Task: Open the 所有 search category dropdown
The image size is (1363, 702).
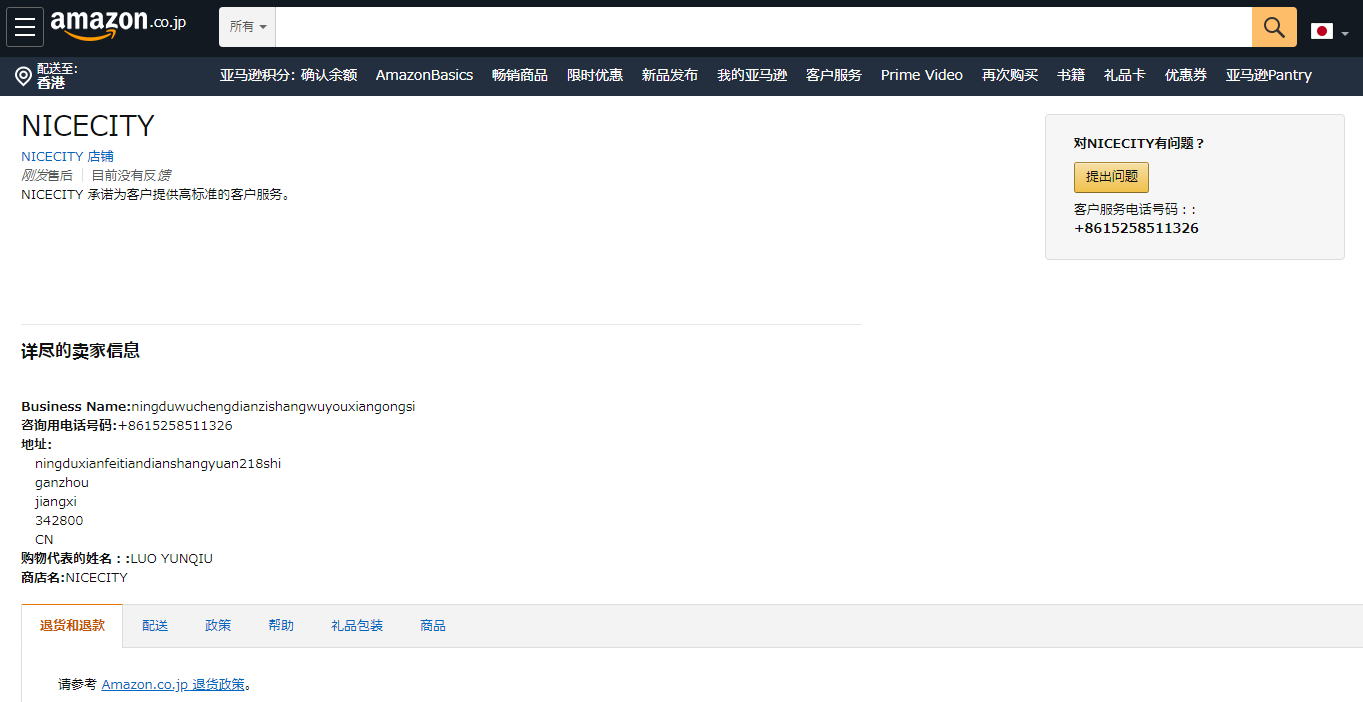Action: (x=248, y=27)
